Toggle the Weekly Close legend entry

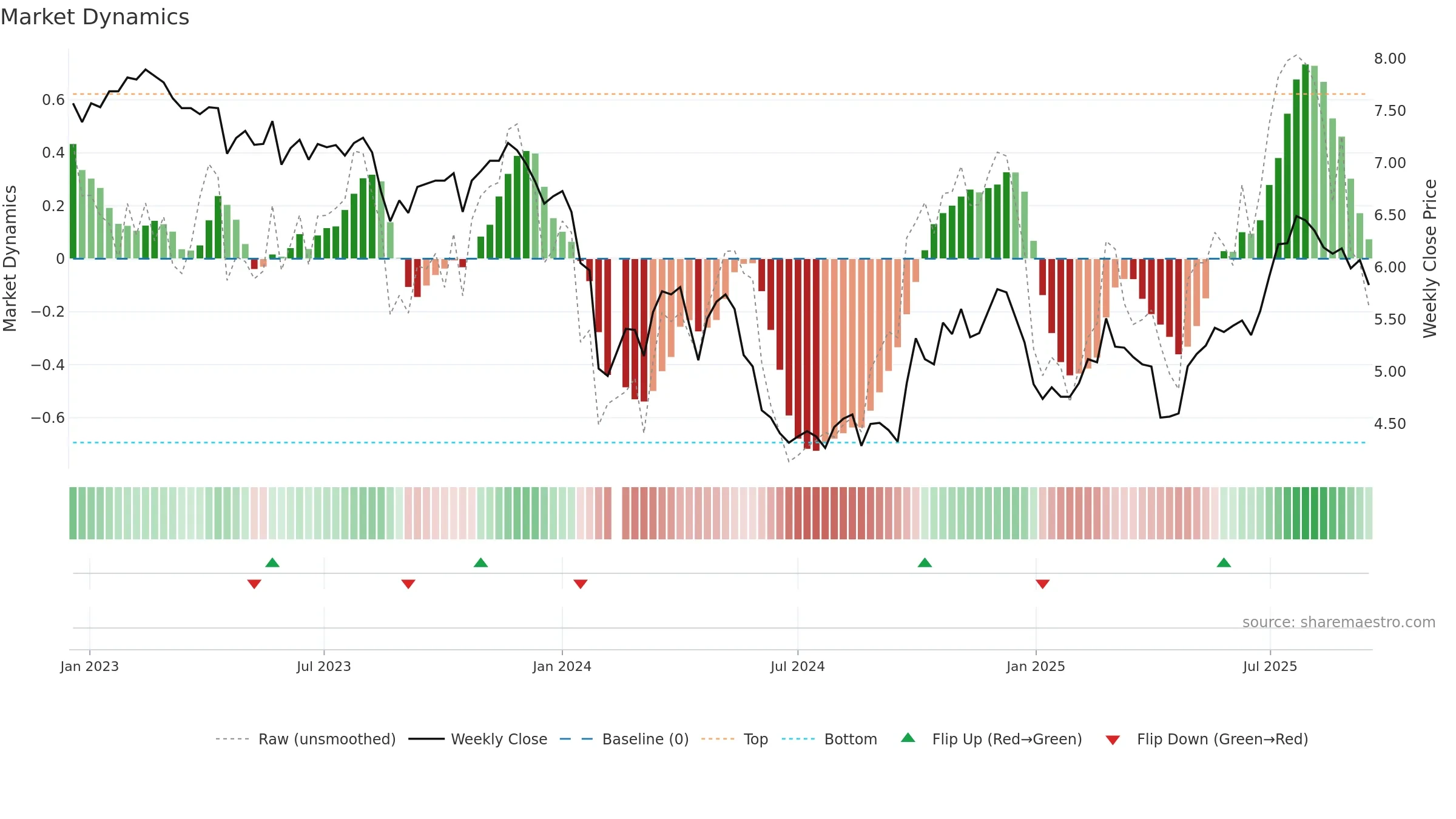(478, 739)
